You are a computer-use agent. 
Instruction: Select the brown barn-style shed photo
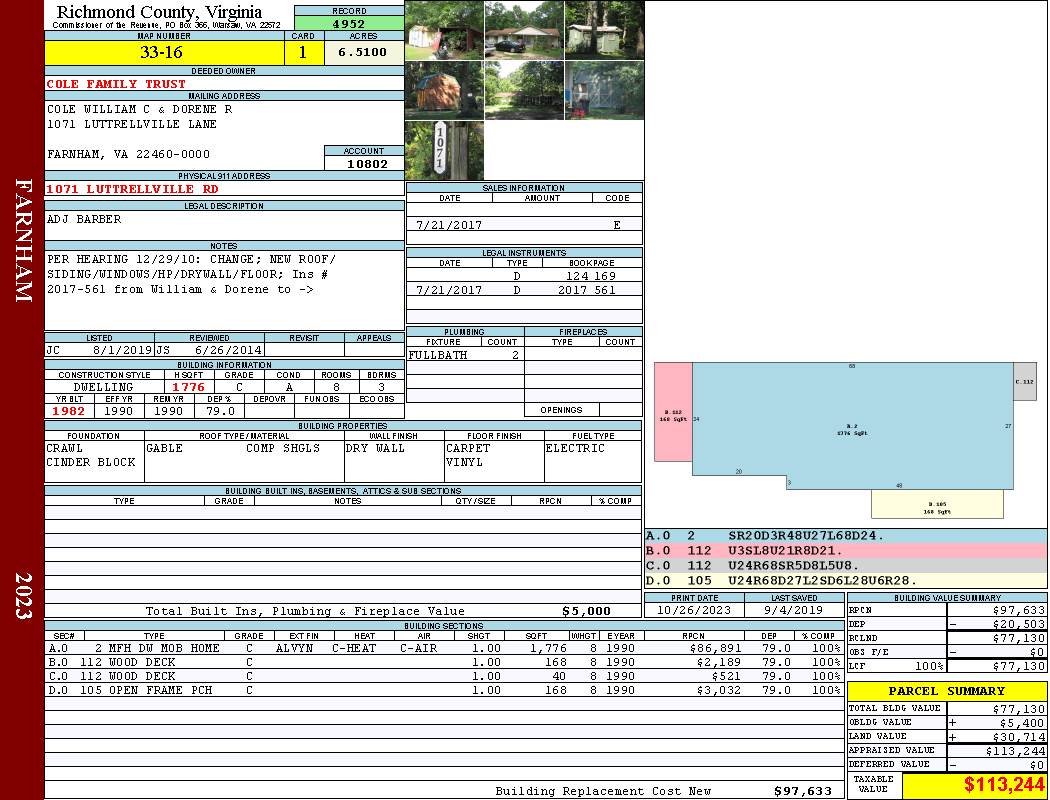pos(444,91)
